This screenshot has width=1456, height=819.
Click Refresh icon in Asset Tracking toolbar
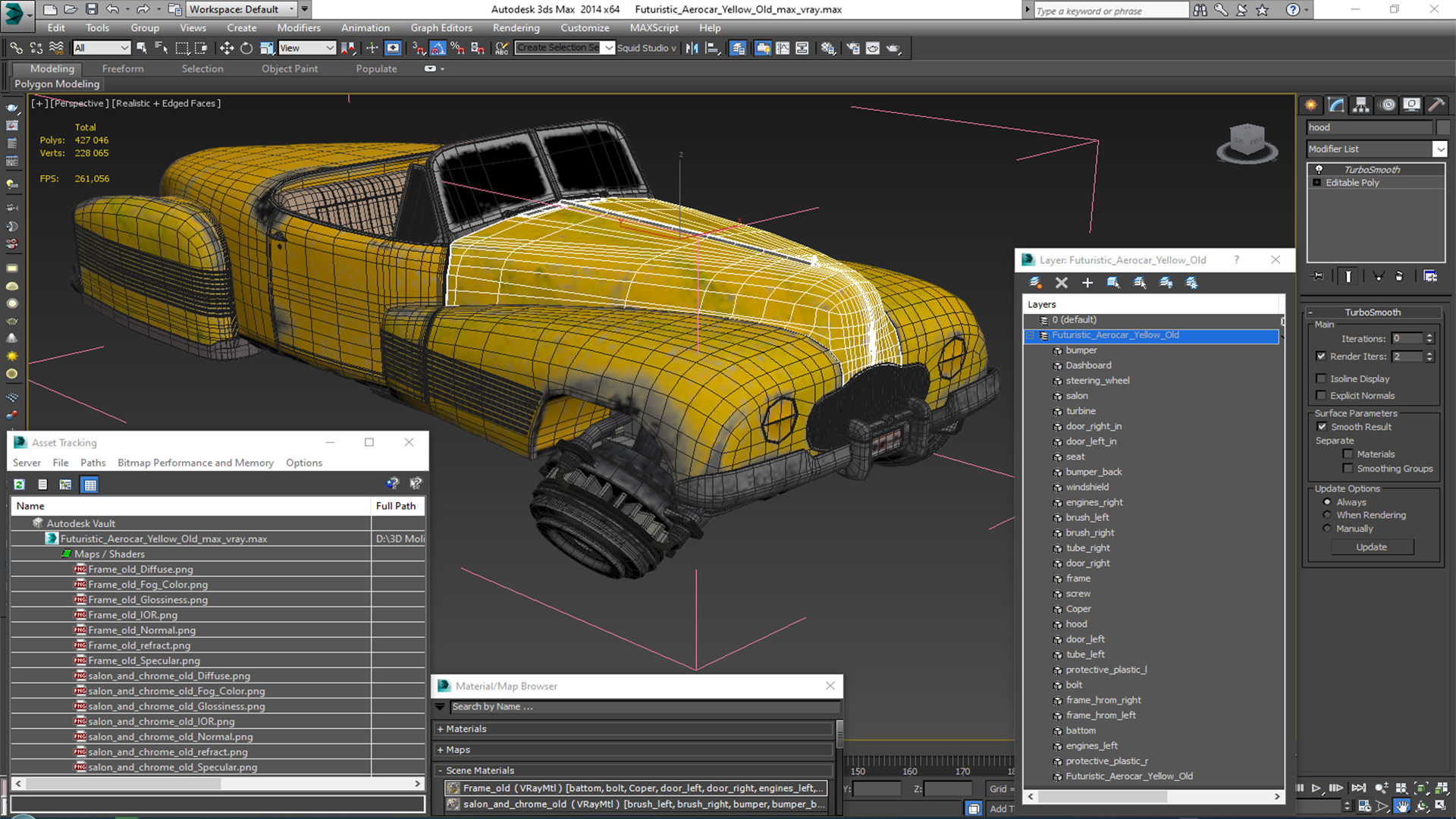pyautogui.click(x=20, y=485)
